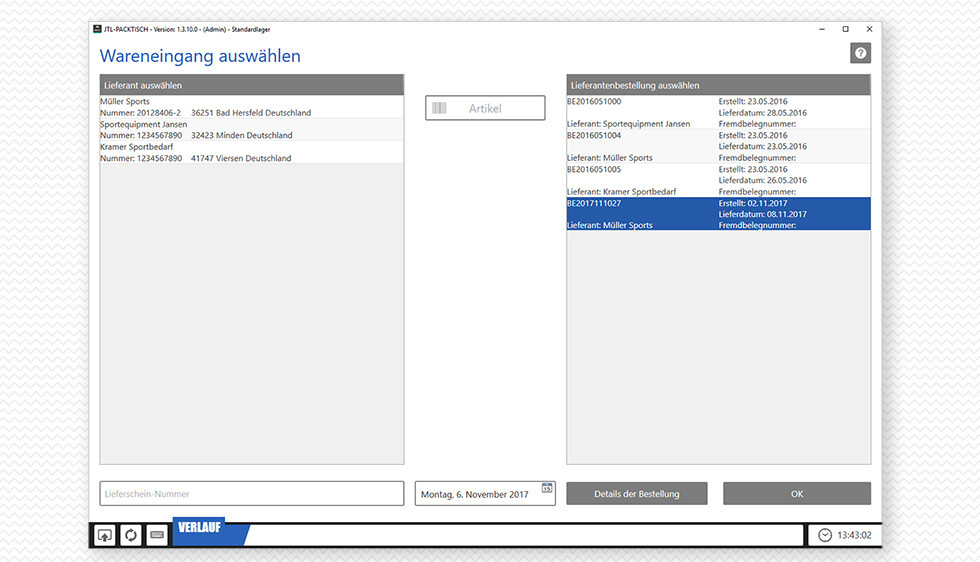
Task: Click the clock icon beside 13:43:02
Action: [825, 535]
